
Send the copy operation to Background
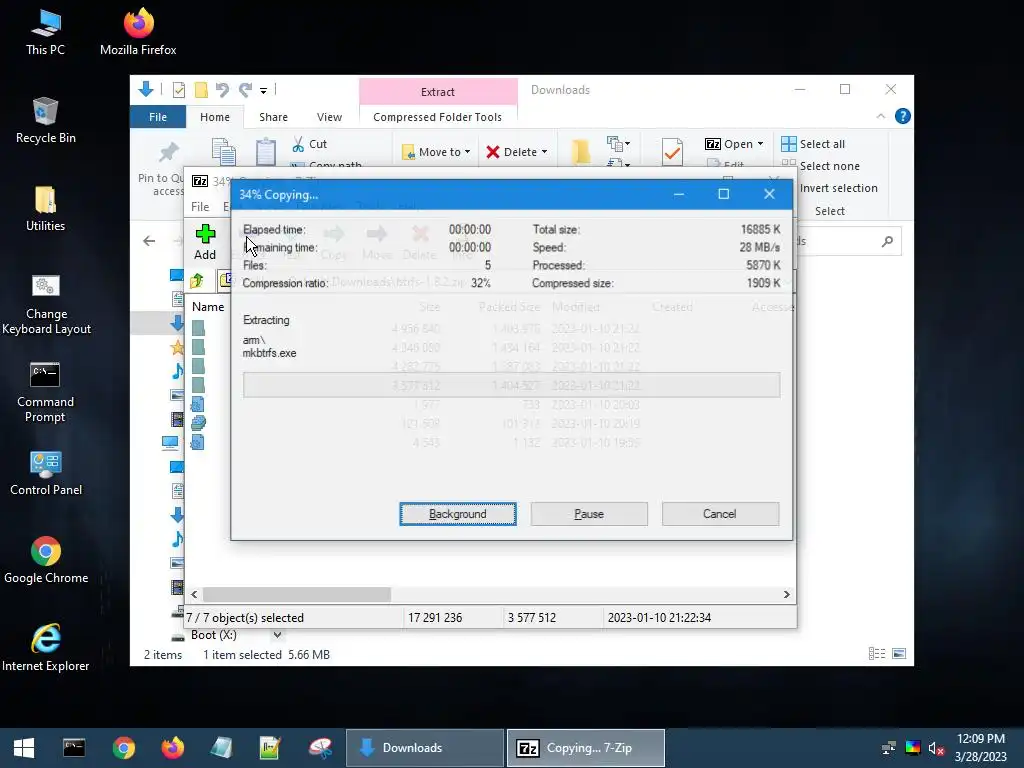pos(458,514)
